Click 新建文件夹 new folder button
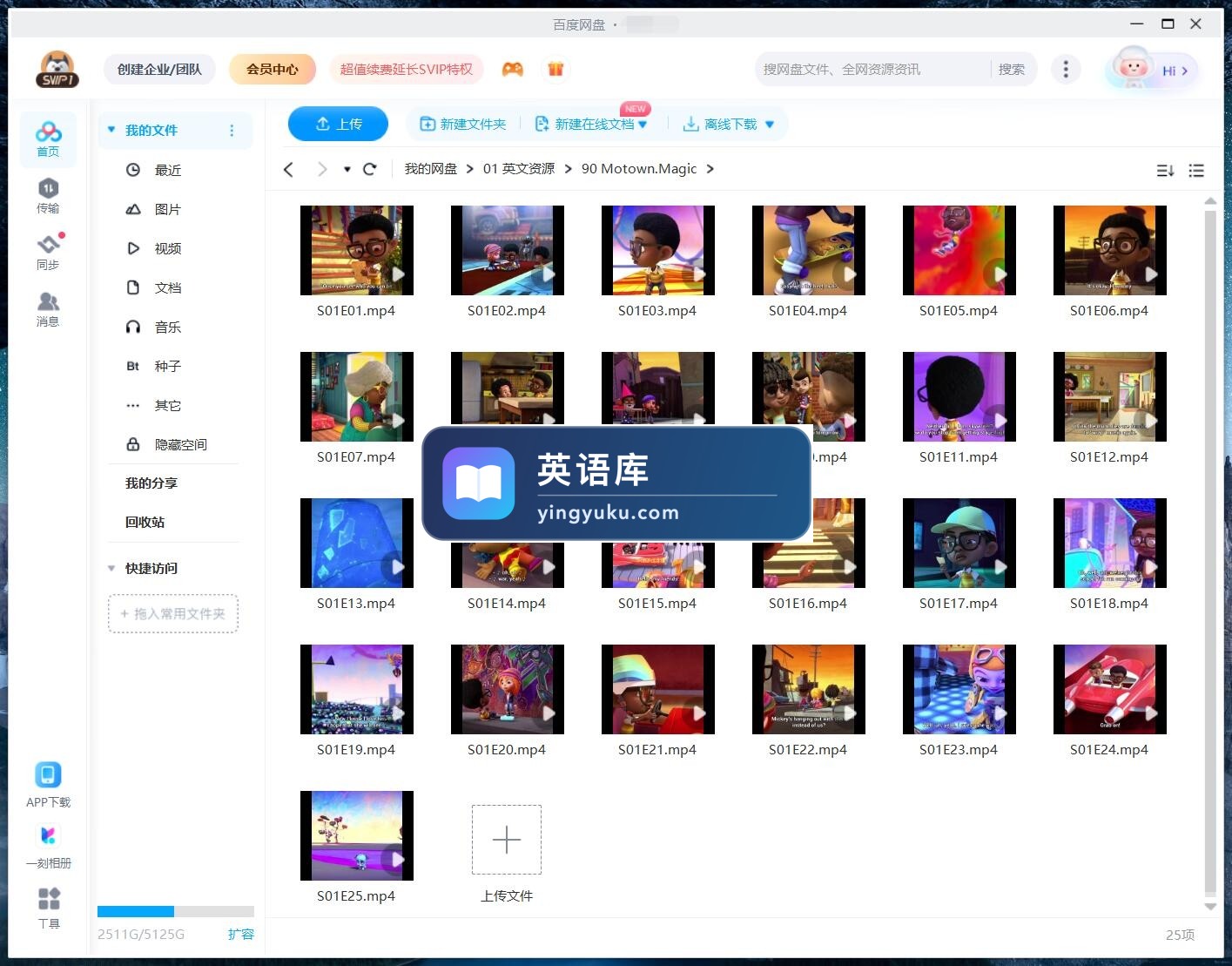 pos(462,125)
